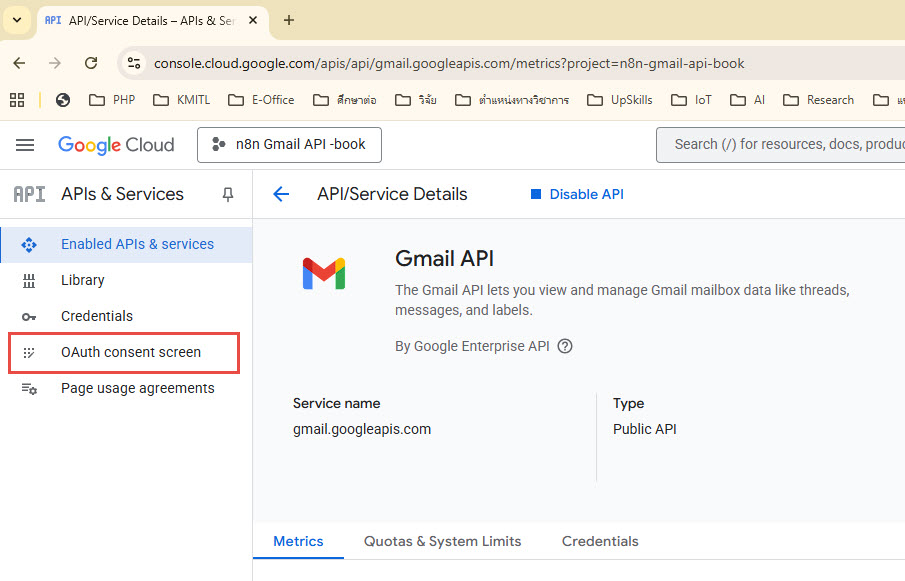Click the site information icon in address bar

pos(134,63)
